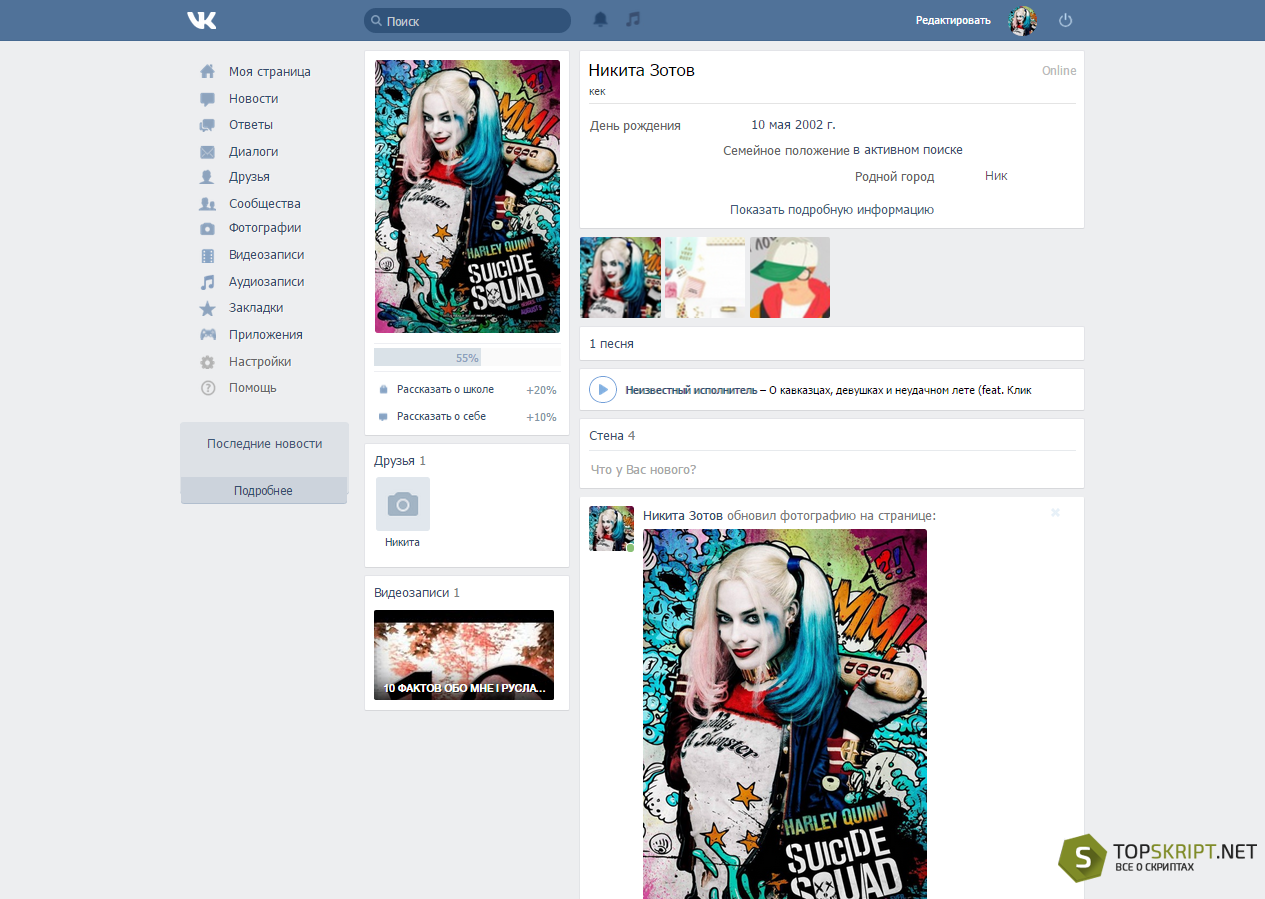Open Настройки menu entry
The image size is (1265, 899).
260,362
